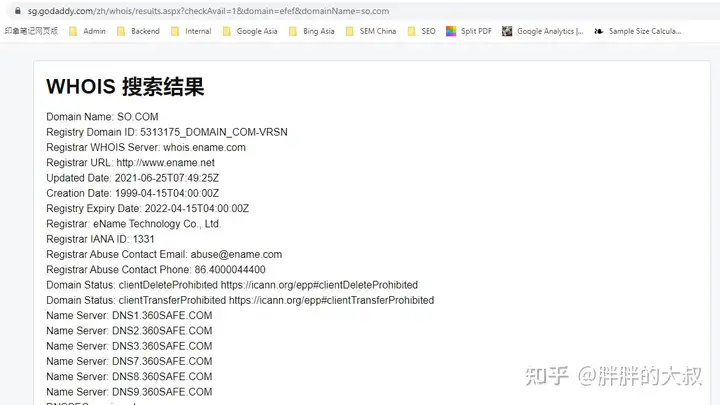
Task: Click the clientTransferProhibited status line
Action: pos(240,300)
